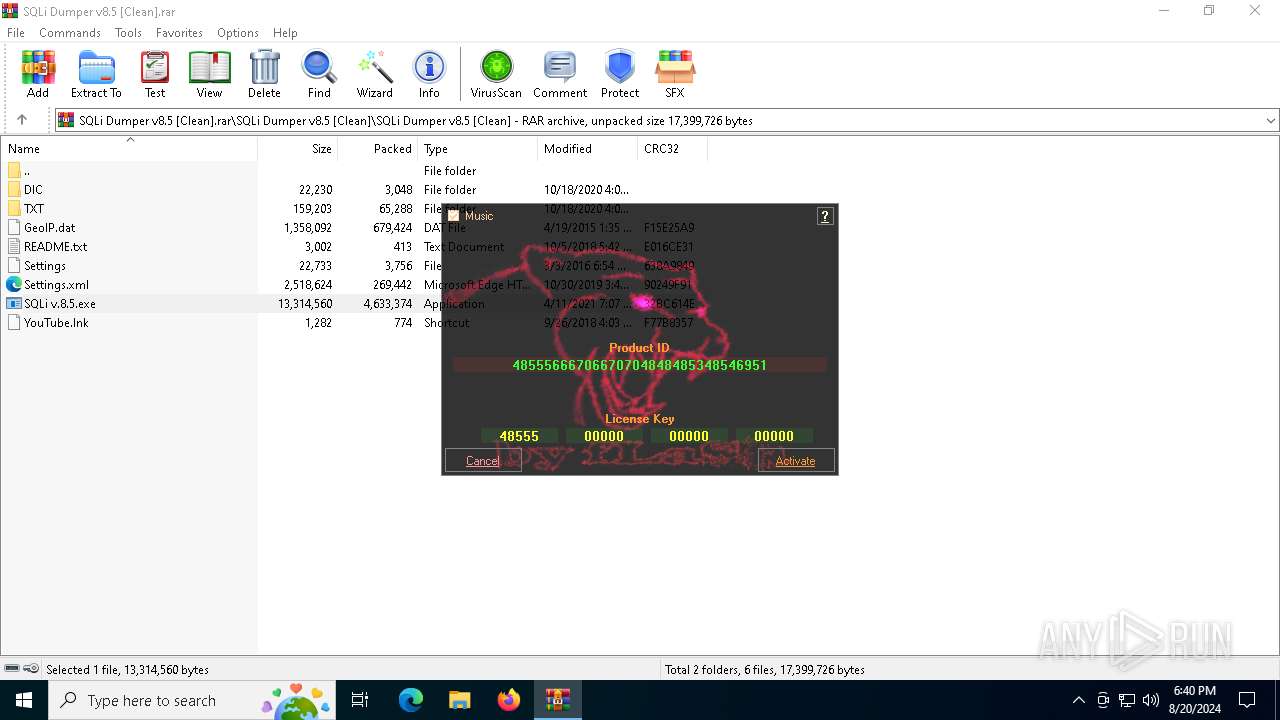
Task: Select the SQLi v.8.5.exe file icon
Action: click(x=14, y=304)
